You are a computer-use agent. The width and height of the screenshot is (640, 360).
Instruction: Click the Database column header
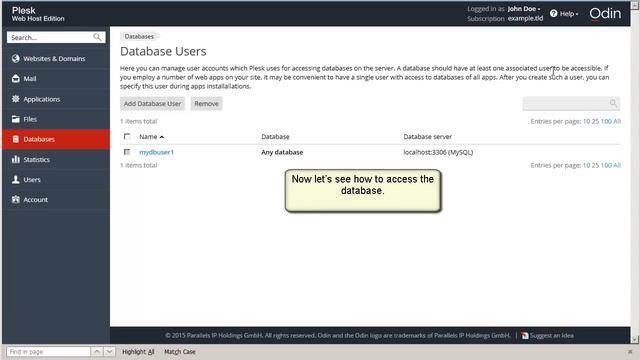[x=275, y=136]
